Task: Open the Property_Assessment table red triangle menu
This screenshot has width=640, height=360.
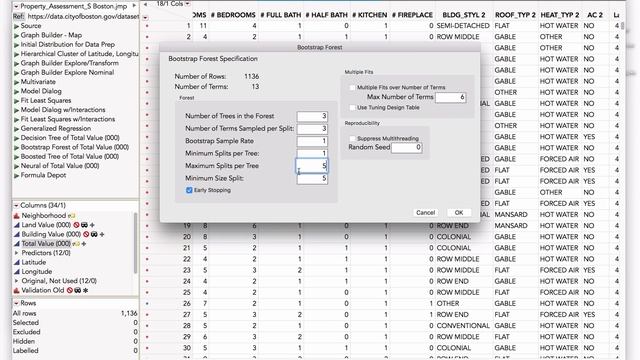Action: click(16, 7)
